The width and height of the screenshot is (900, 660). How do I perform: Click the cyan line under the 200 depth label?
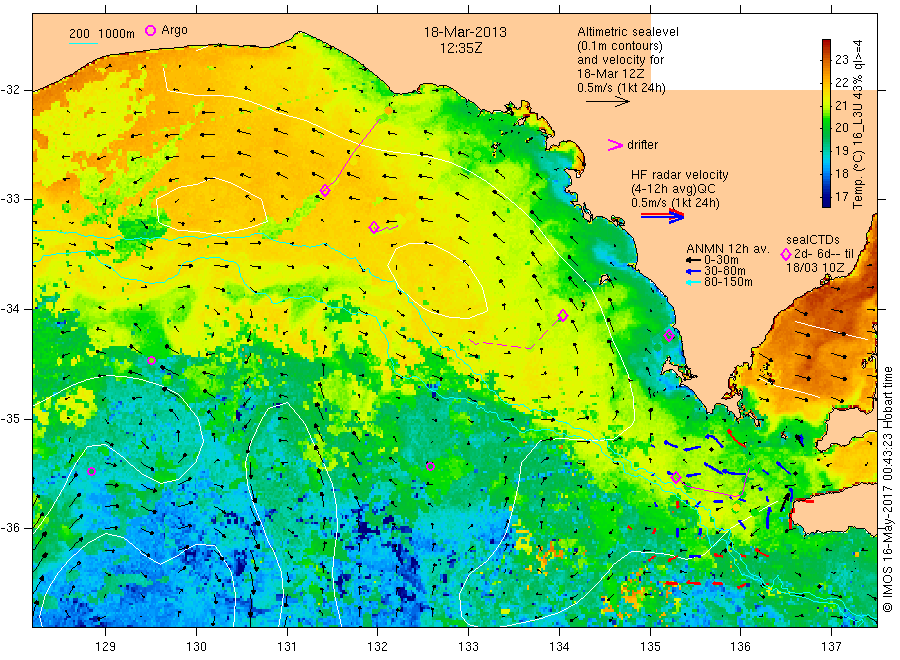click(83, 42)
